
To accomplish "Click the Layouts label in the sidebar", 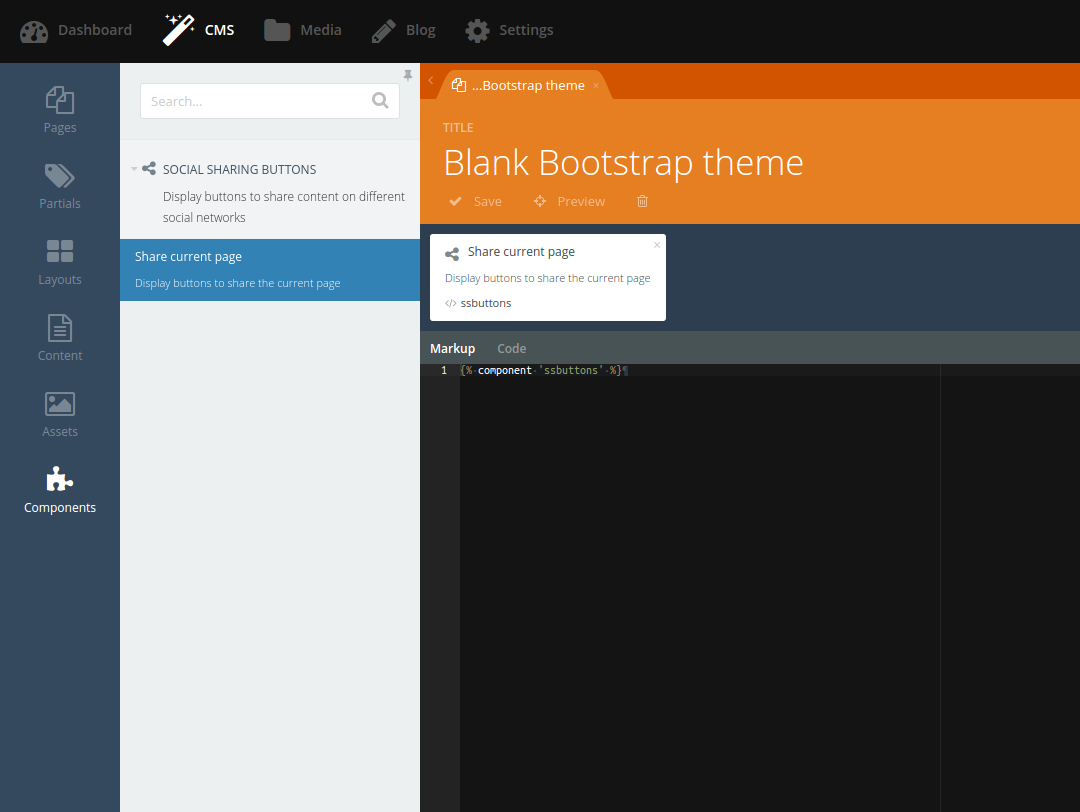I will coord(60,280).
